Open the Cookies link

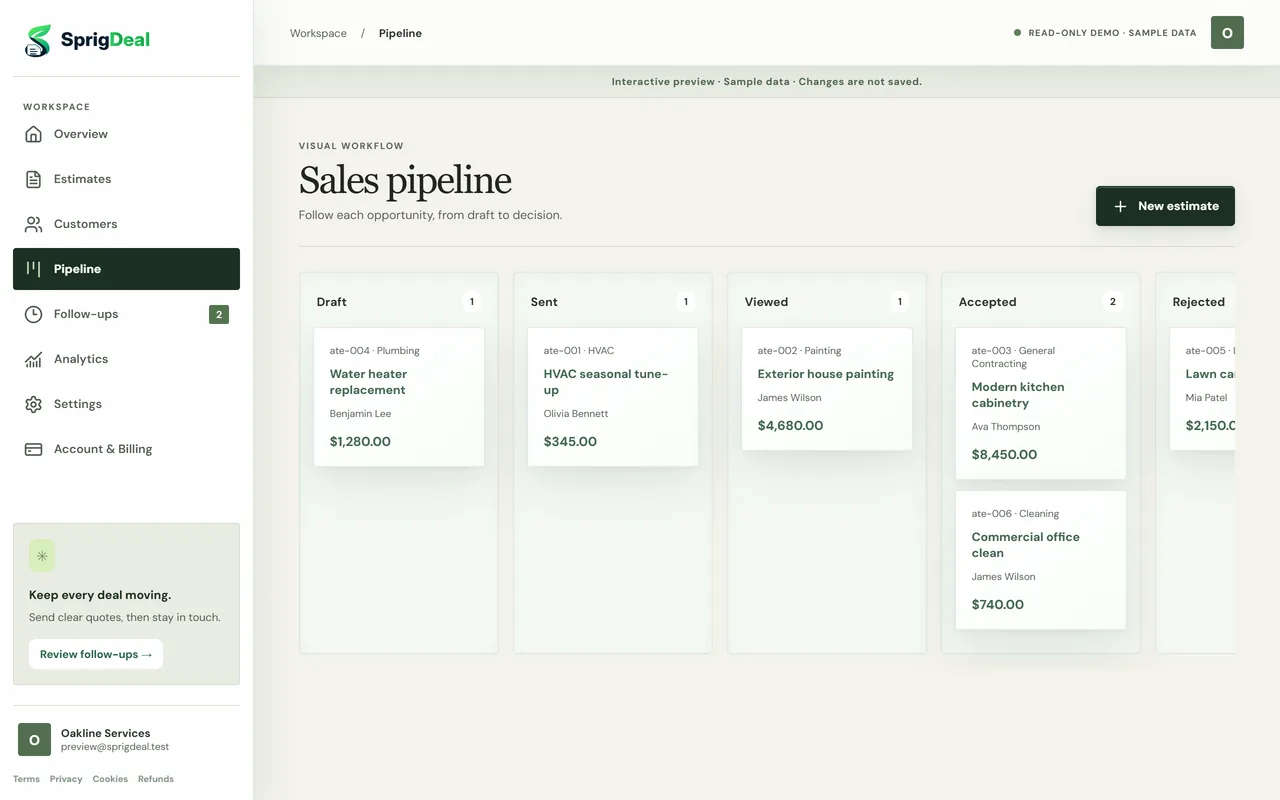coord(110,779)
